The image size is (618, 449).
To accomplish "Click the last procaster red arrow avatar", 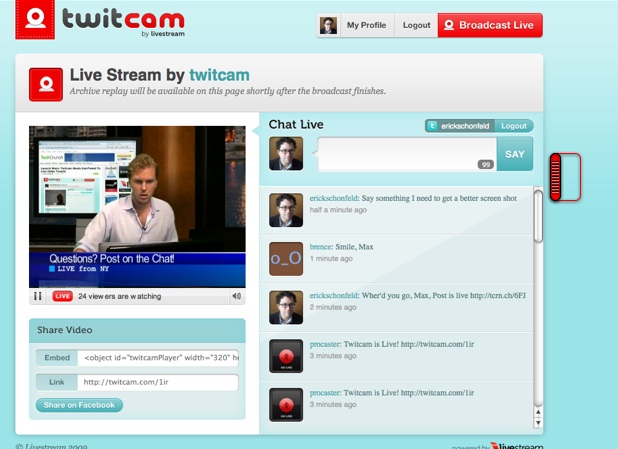I will [286, 405].
